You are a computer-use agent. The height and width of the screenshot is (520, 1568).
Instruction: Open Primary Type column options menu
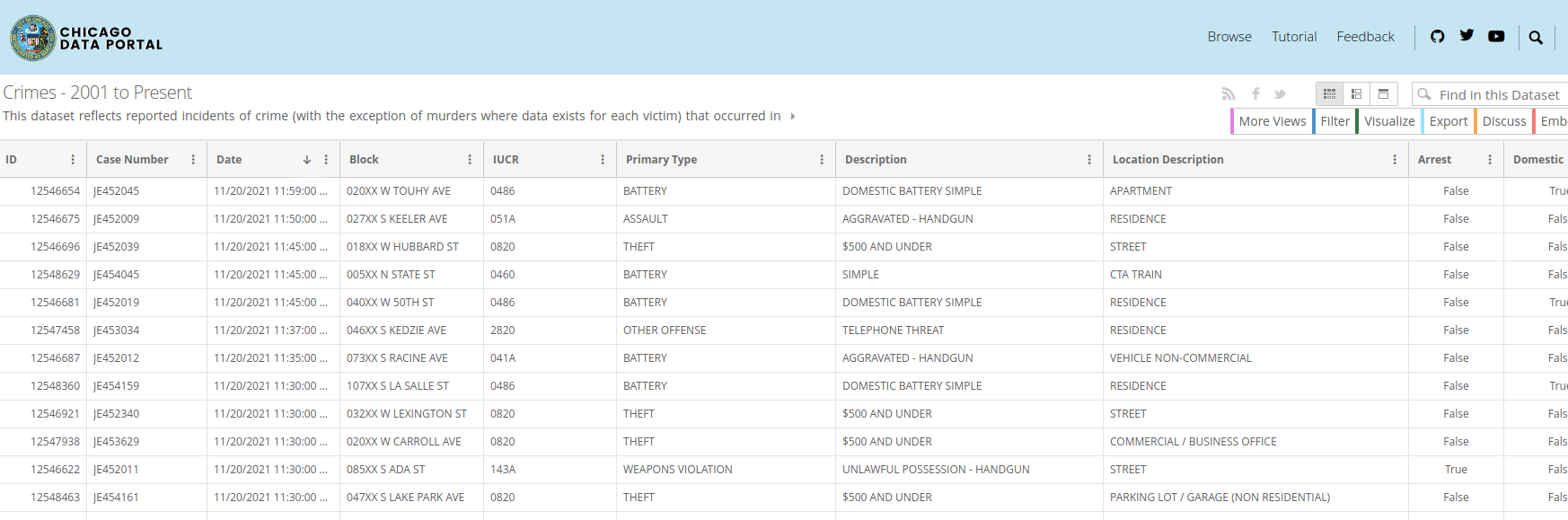click(x=822, y=160)
